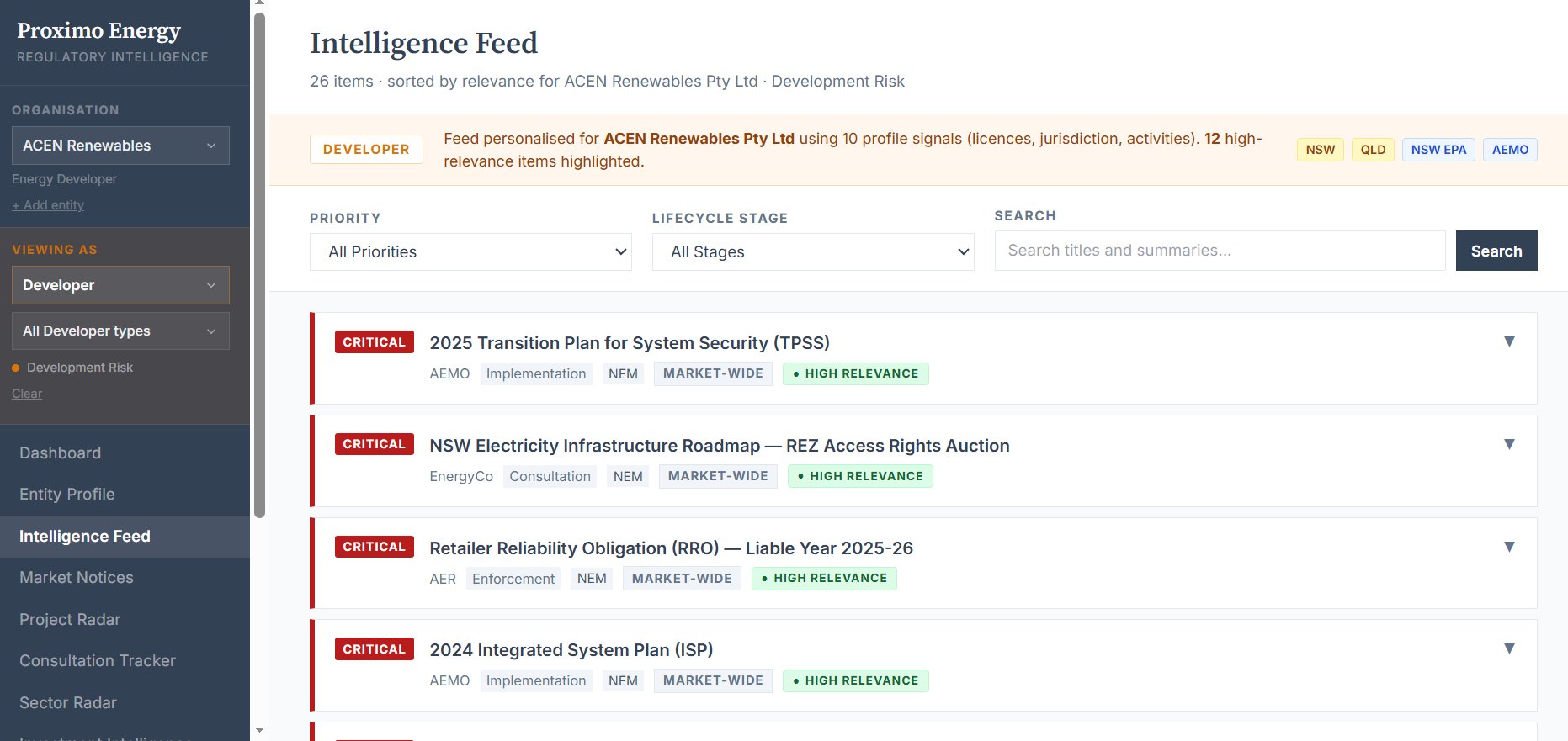
Task: Open the All Stages lifecycle dropdown
Action: coord(813,252)
